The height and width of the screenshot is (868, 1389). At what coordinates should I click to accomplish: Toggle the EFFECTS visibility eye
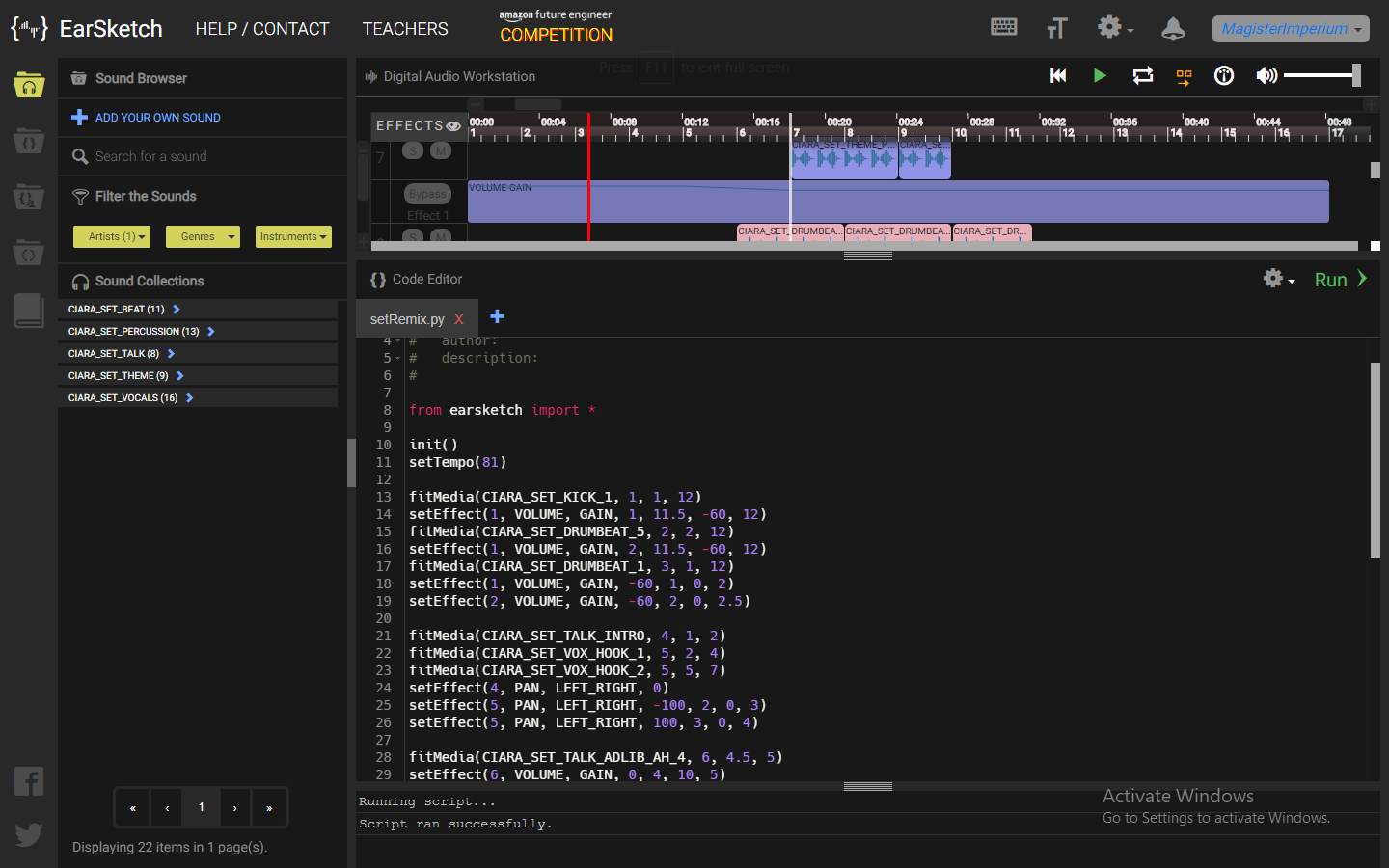pos(453,126)
